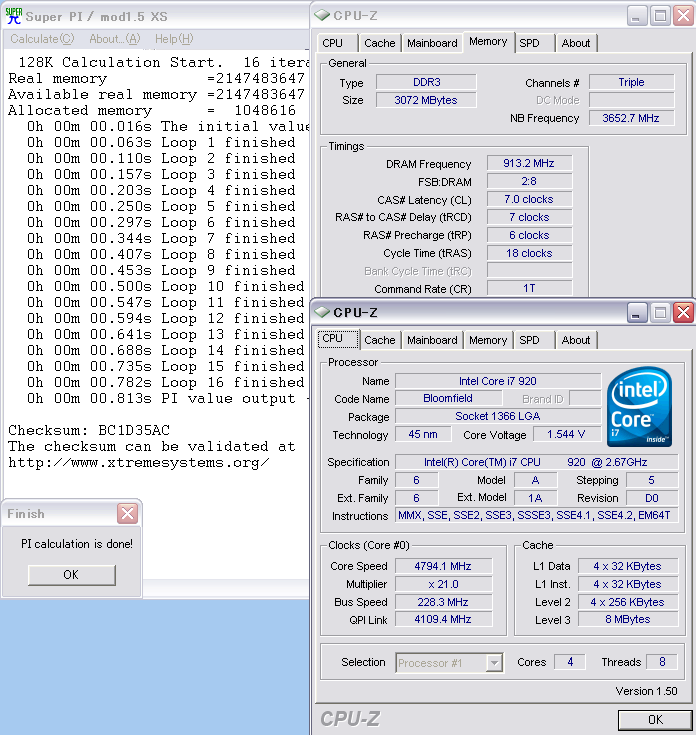This screenshot has height=735, width=696.
Task: Click the Intel Core i7 920 name field
Action: pyautogui.click(x=498, y=381)
